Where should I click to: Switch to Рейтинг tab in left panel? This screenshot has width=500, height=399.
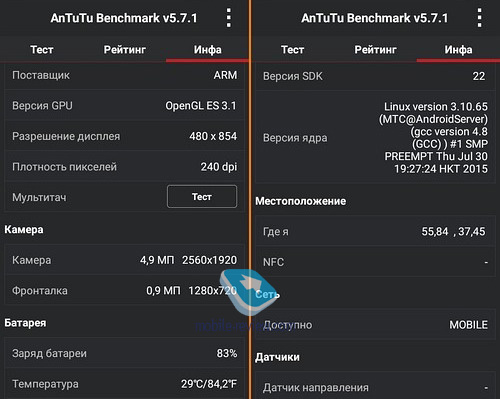click(125, 50)
